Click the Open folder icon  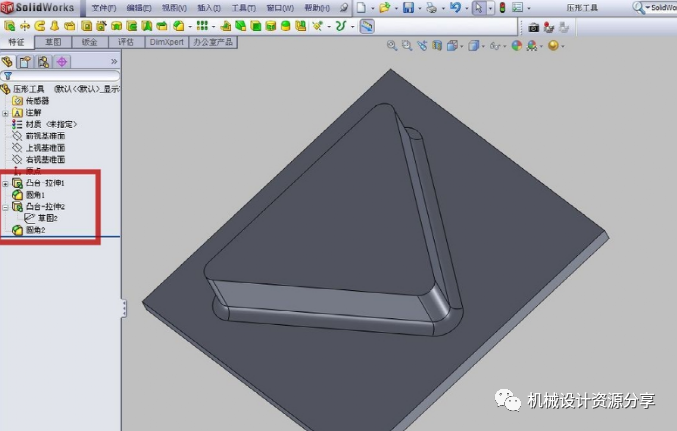point(384,7)
